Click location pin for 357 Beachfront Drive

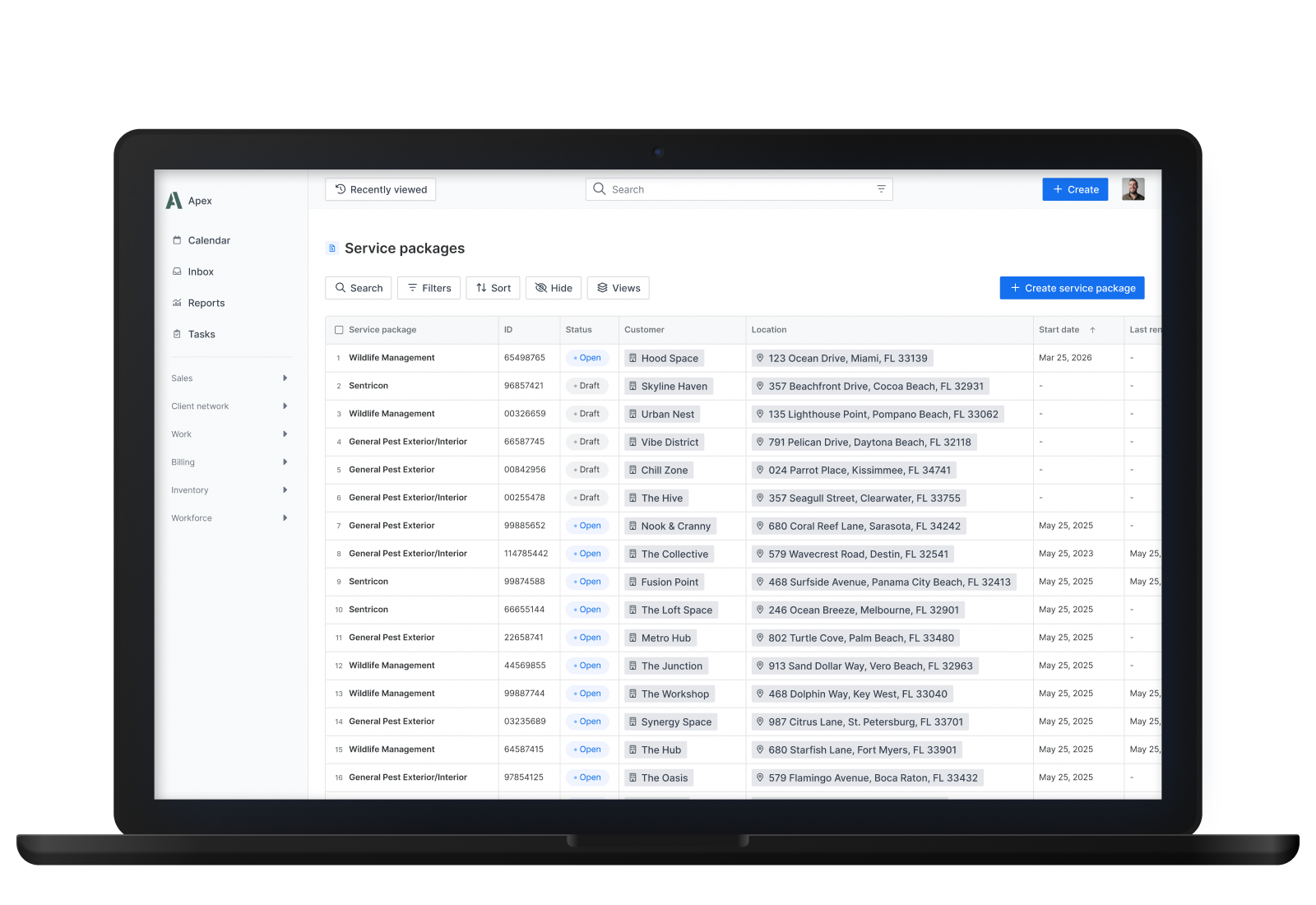pos(760,386)
